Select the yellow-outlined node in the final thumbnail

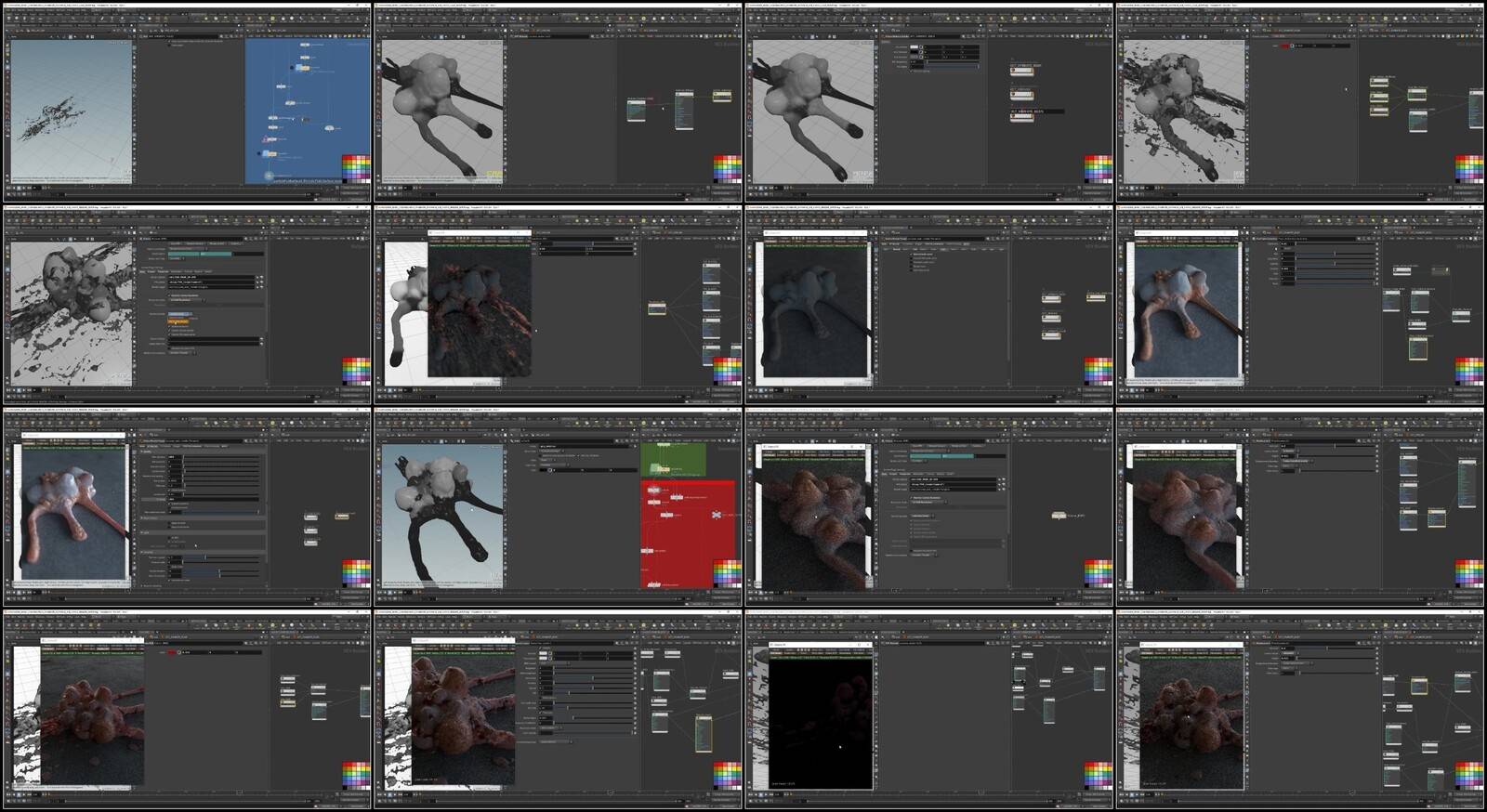click(1419, 686)
